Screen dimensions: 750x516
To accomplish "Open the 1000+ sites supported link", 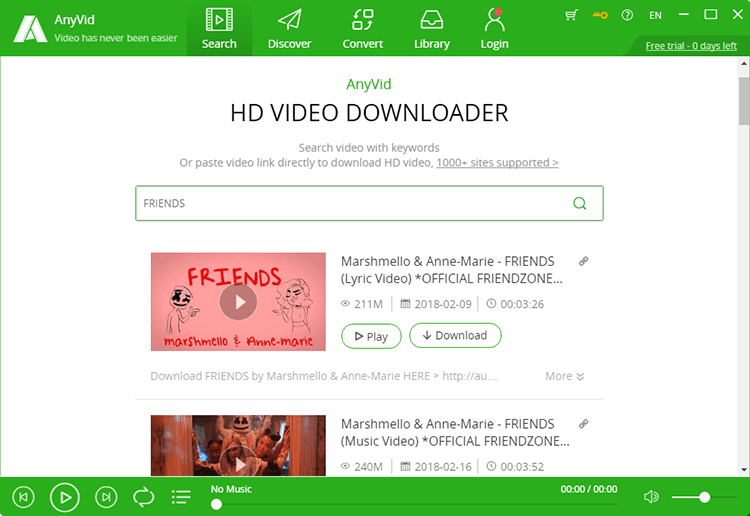I will (x=497, y=163).
